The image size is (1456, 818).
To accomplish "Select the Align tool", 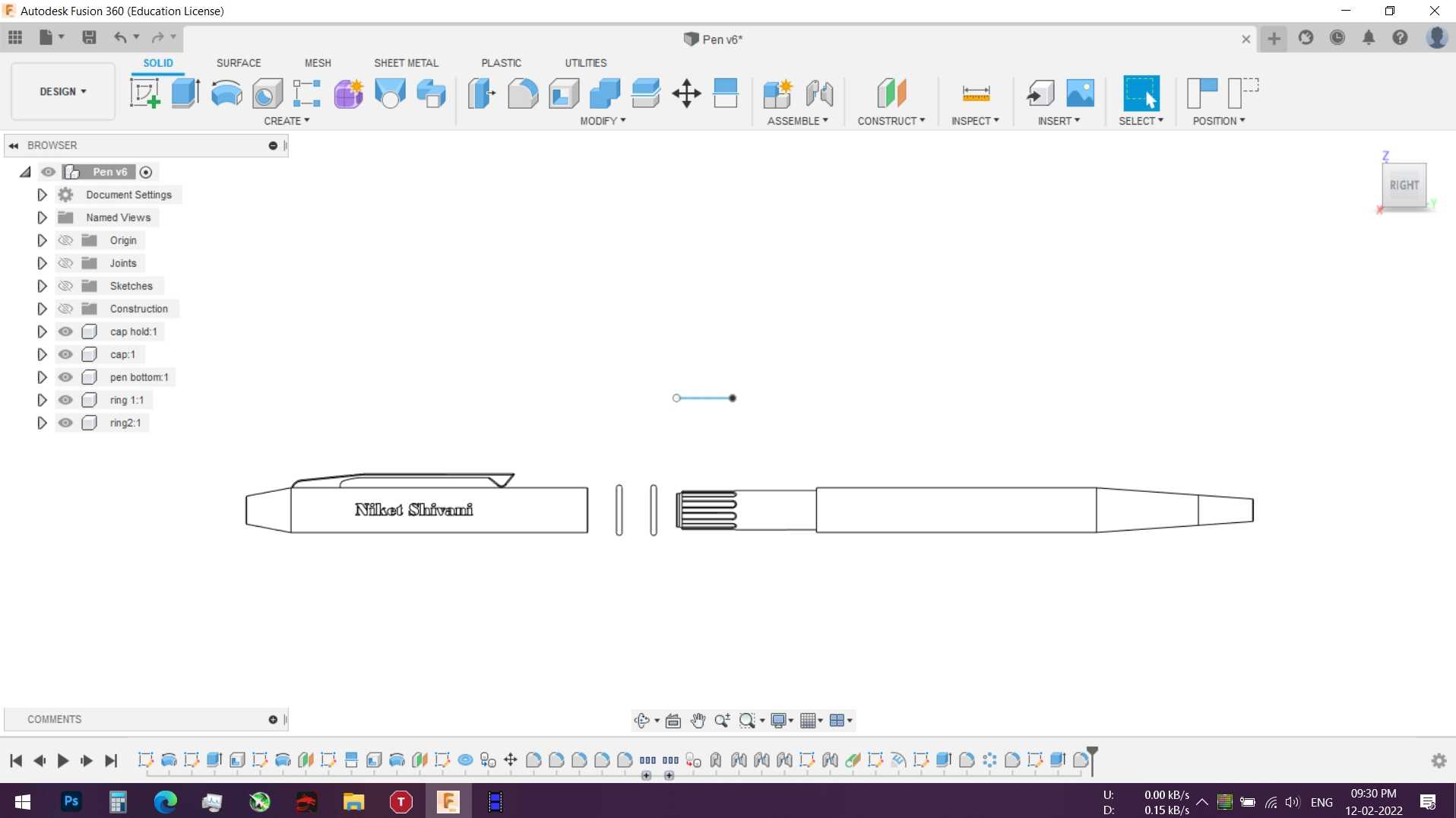I will coord(726,94).
